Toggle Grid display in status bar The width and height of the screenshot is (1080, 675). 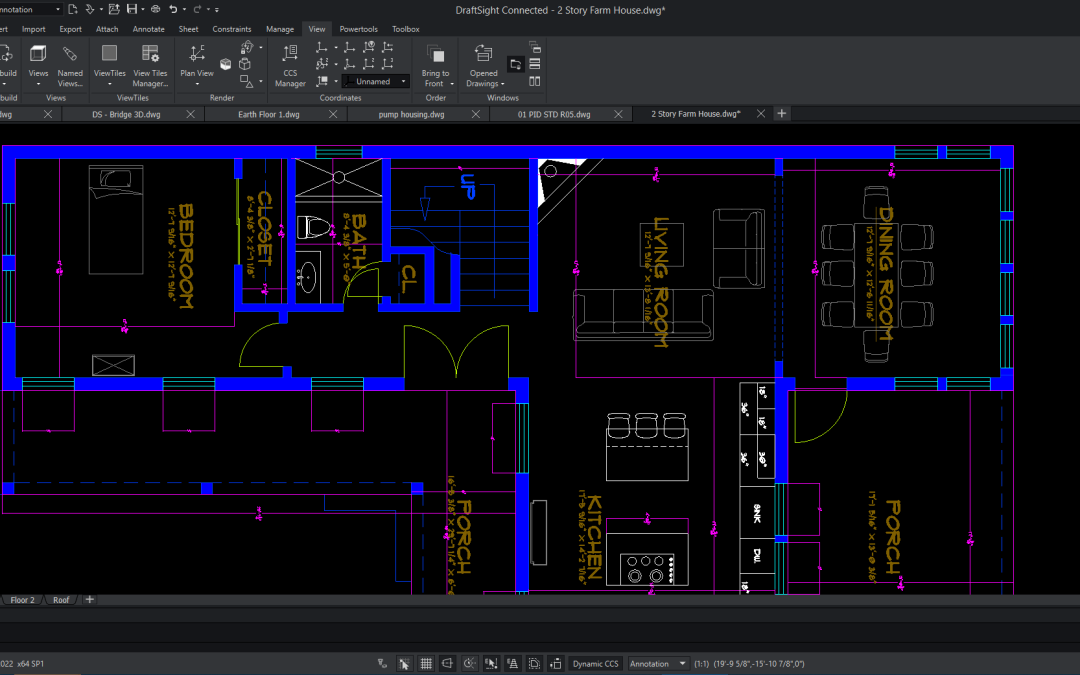tap(426, 664)
